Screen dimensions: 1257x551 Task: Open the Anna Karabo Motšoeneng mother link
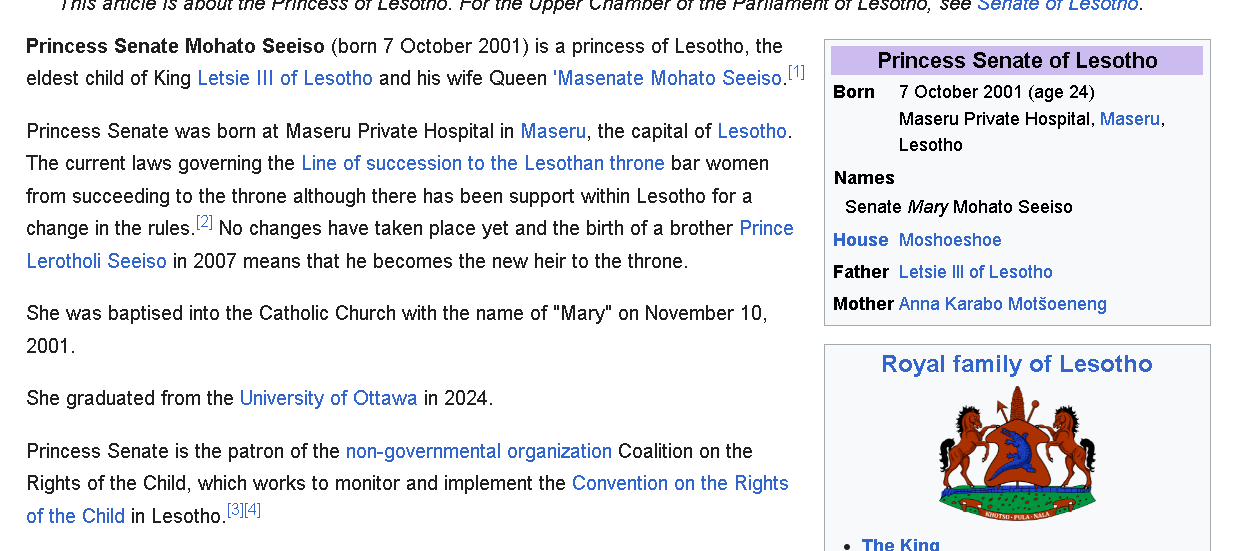1002,304
